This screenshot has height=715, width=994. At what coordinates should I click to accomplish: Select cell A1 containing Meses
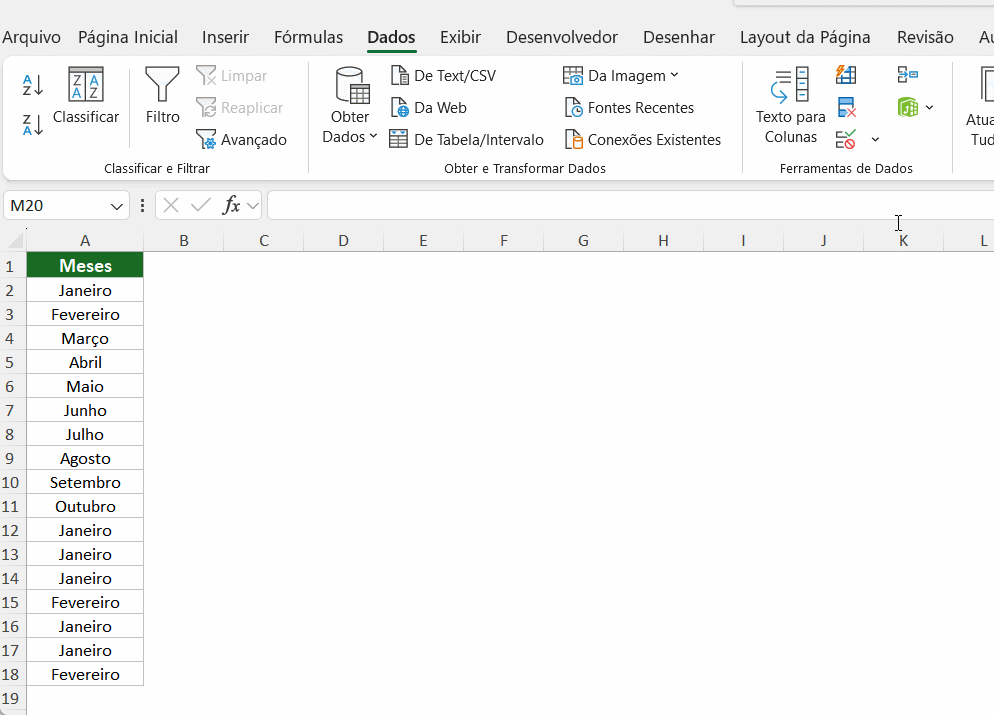point(84,265)
